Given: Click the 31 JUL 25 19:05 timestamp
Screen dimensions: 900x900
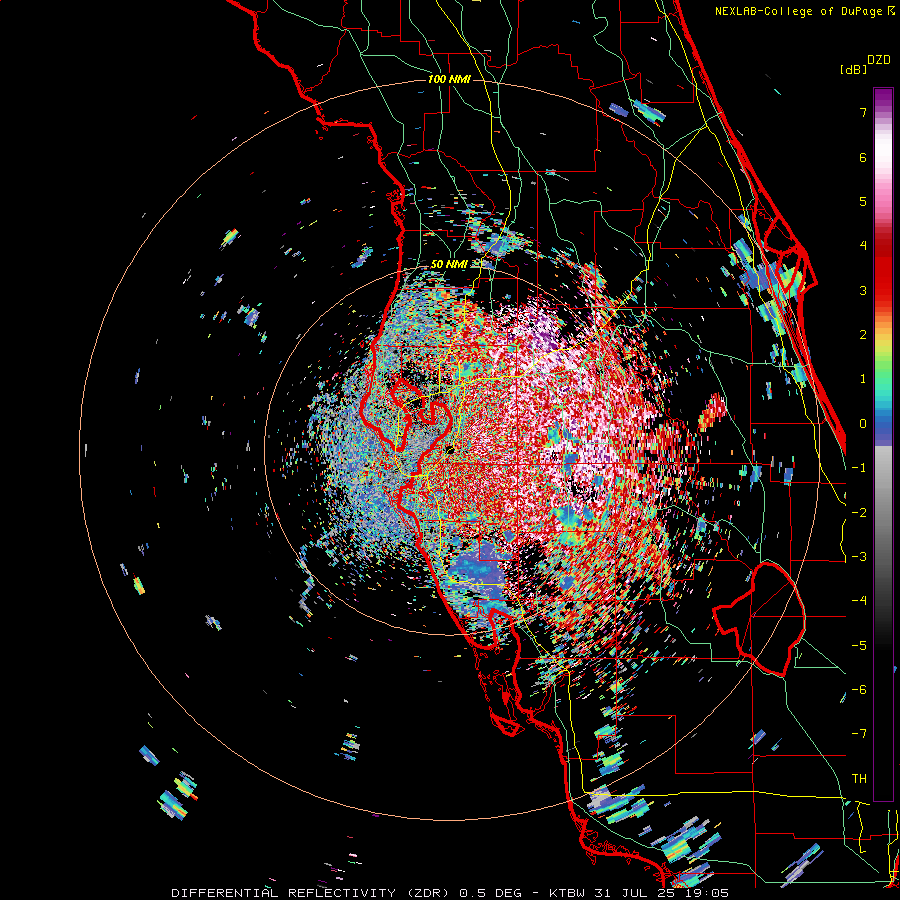Looking at the screenshot, I should click(x=662, y=893).
